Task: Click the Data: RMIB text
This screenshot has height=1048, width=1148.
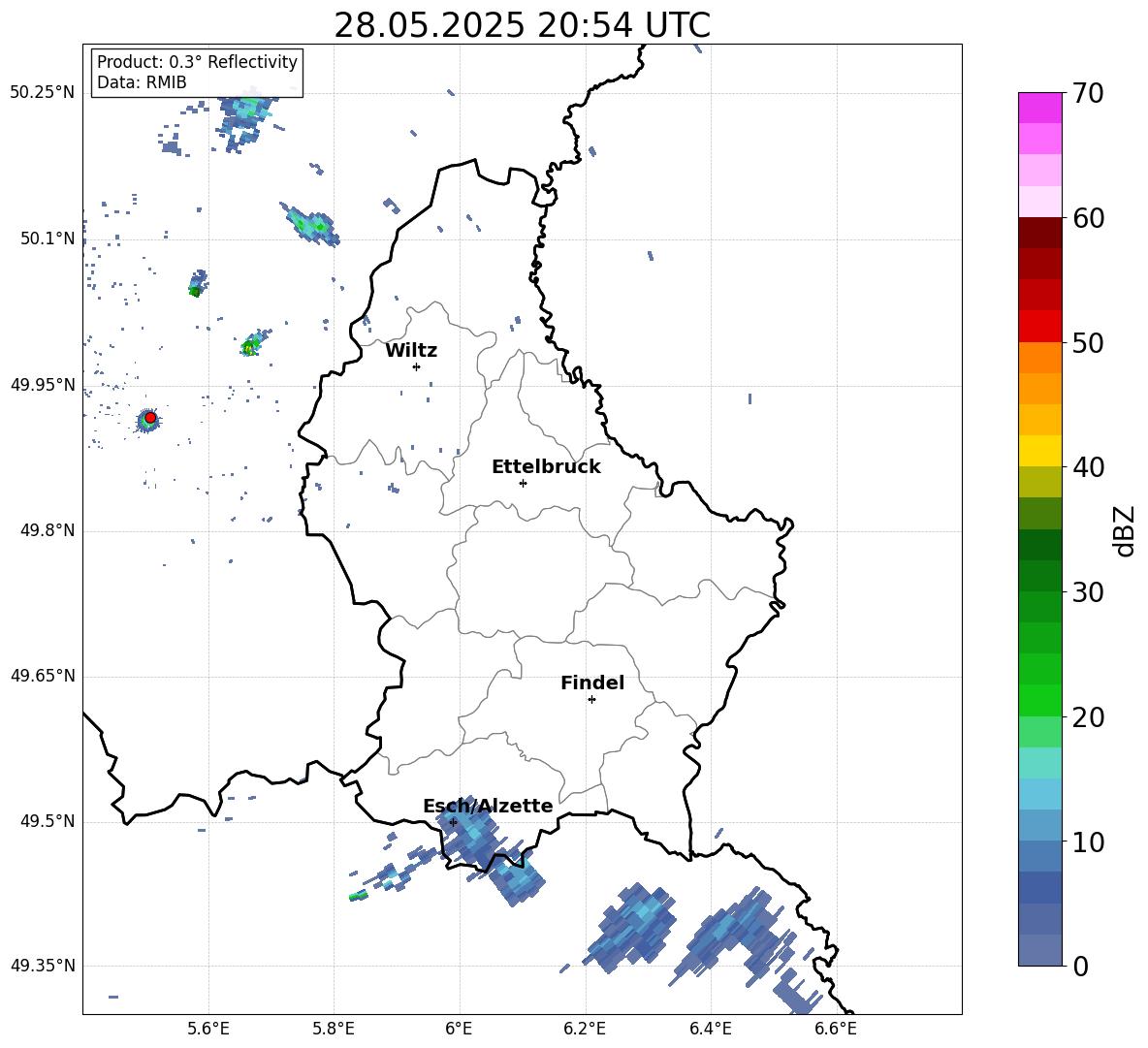Action: point(142,82)
